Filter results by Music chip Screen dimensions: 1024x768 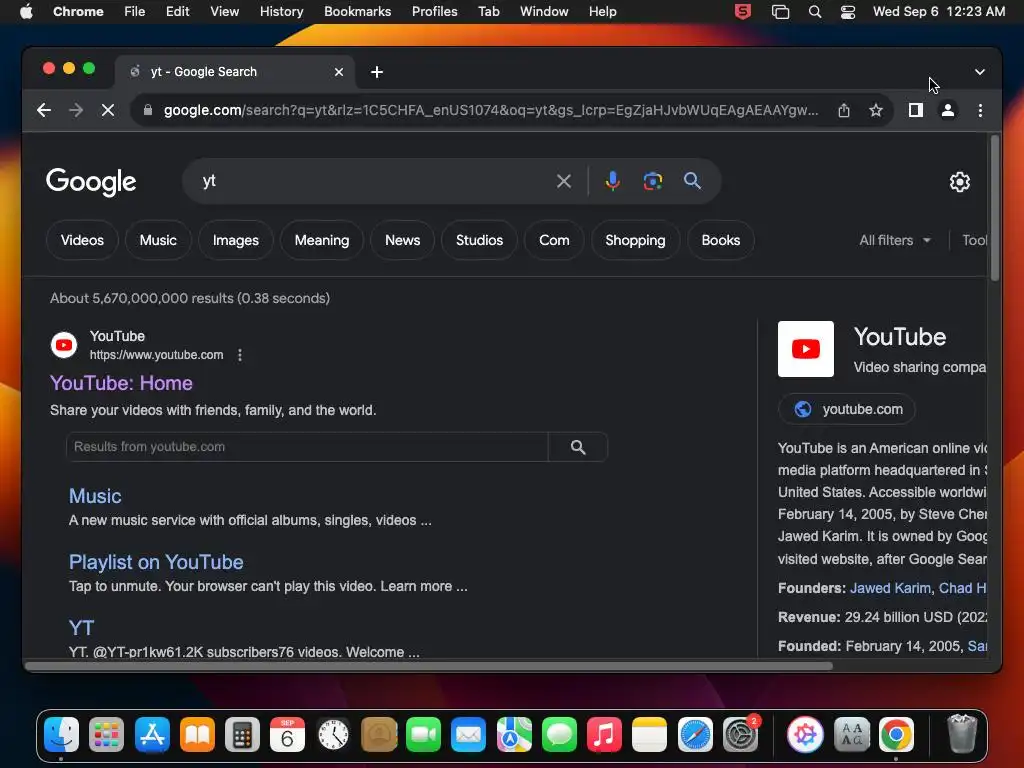click(x=158, y=240)
